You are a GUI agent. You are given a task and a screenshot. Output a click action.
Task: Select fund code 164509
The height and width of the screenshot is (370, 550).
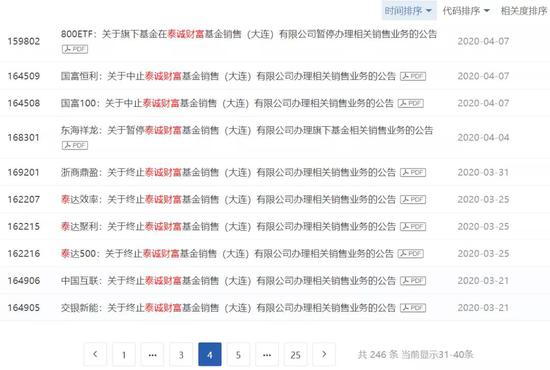pos(24,76)
